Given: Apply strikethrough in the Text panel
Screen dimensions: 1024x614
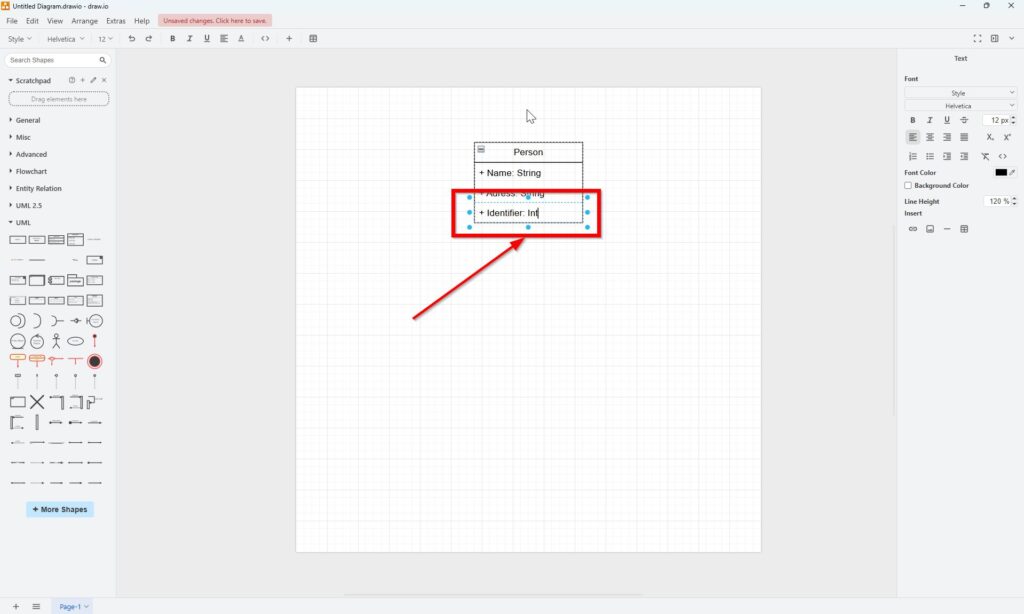Looking at the screenshot, I should (964, 120).
